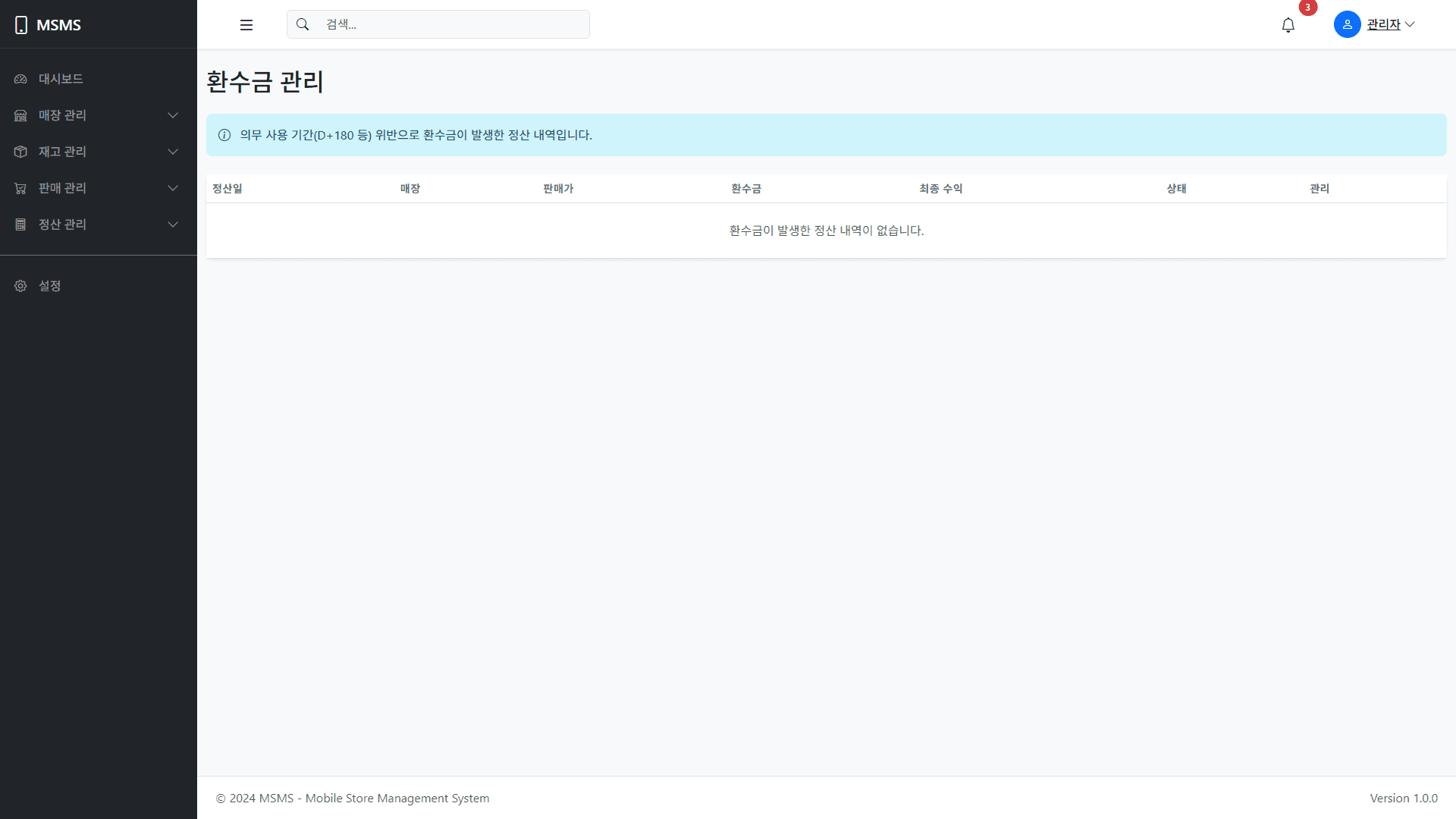Click the settlement calculator icon

click(x=20, y=224)
